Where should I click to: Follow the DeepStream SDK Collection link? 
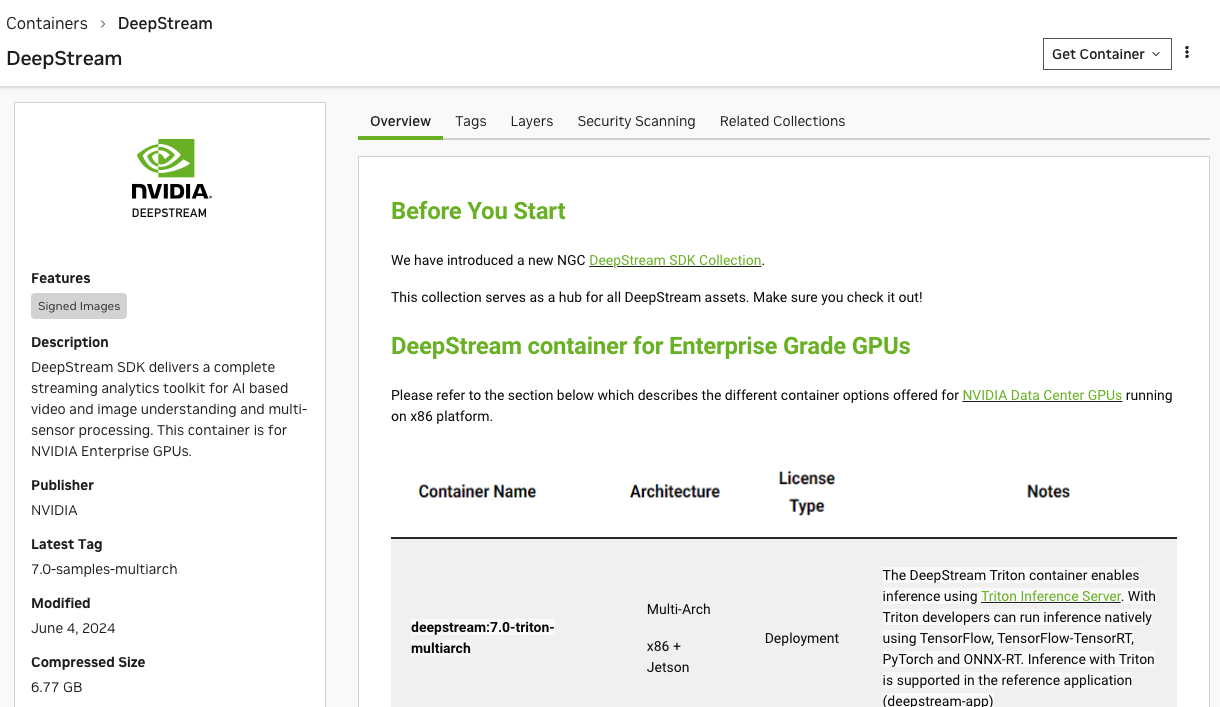click(675, 260)
